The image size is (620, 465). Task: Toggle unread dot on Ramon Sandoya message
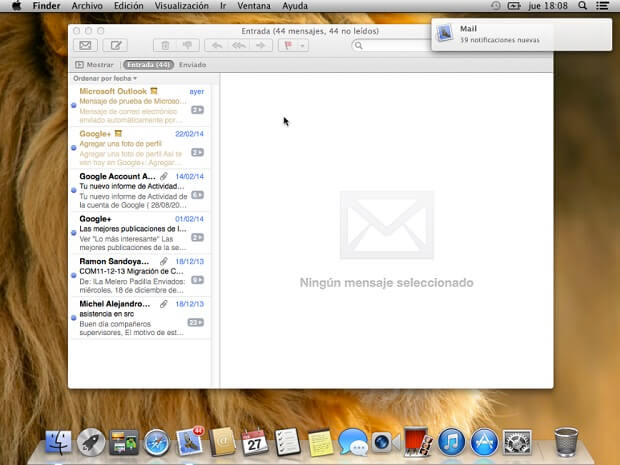pyautogui.click(x=74, y=275)
